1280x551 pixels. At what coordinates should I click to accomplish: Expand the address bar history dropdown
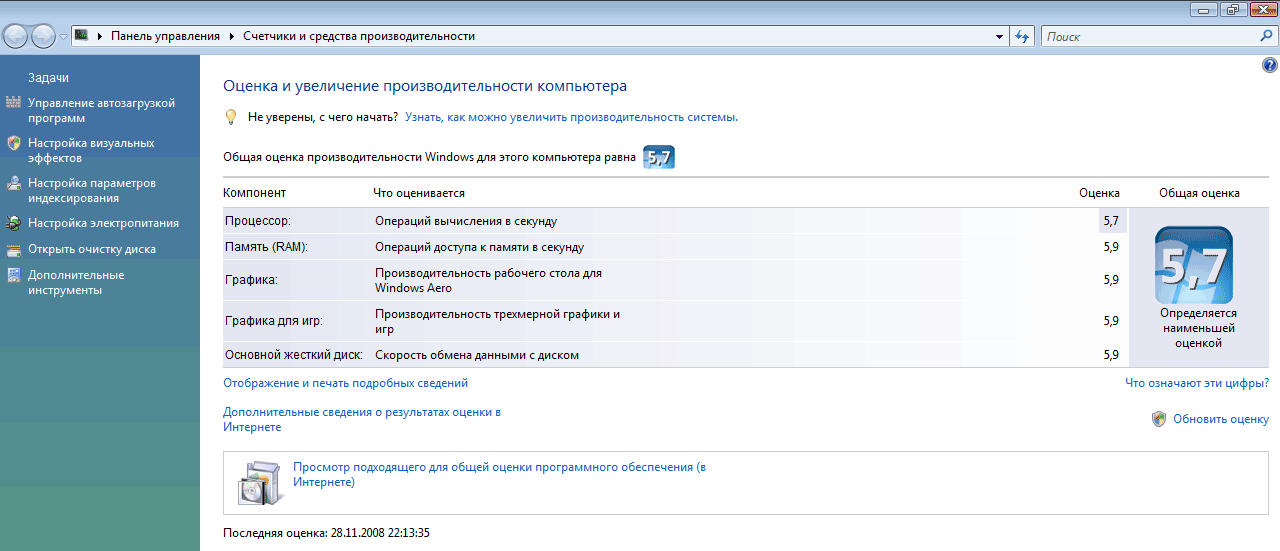tap(999, 36)
